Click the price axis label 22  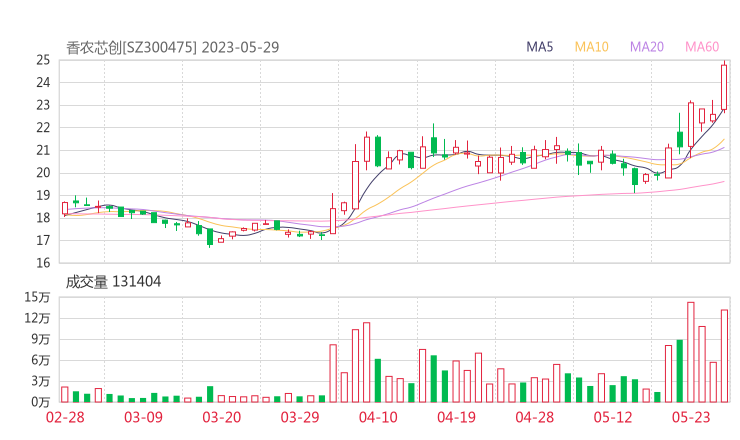pos(43,128)
